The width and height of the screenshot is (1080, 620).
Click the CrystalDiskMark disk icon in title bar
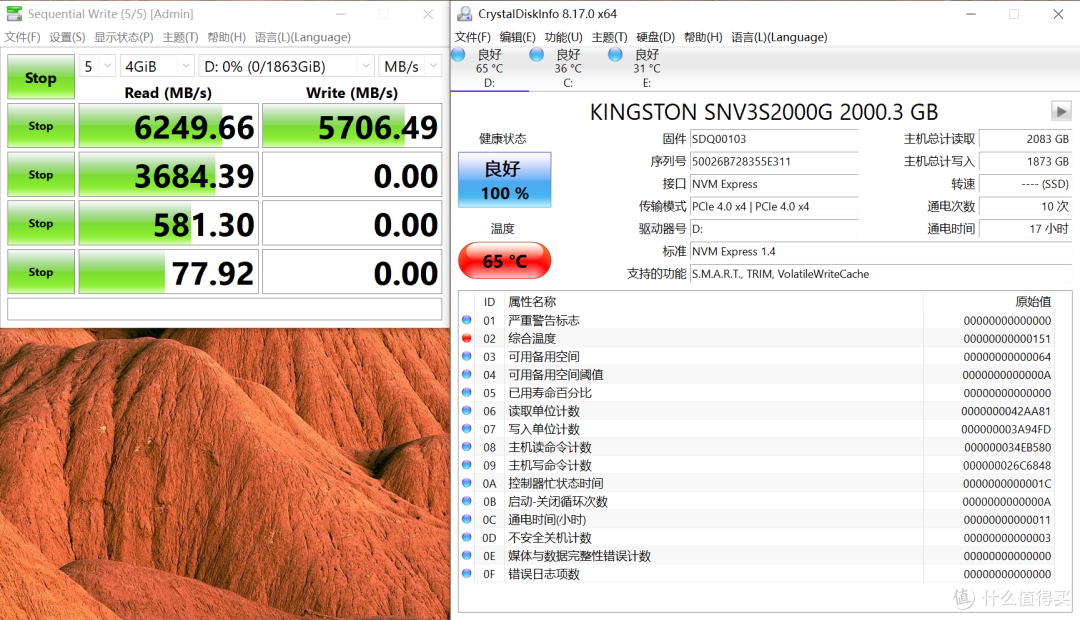(14, 13)
